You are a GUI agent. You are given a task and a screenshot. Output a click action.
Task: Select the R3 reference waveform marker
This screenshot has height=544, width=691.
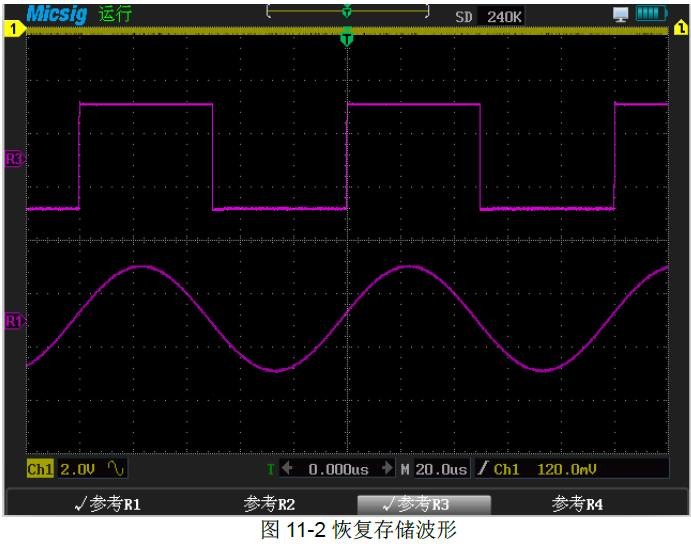tap(15, 159)
